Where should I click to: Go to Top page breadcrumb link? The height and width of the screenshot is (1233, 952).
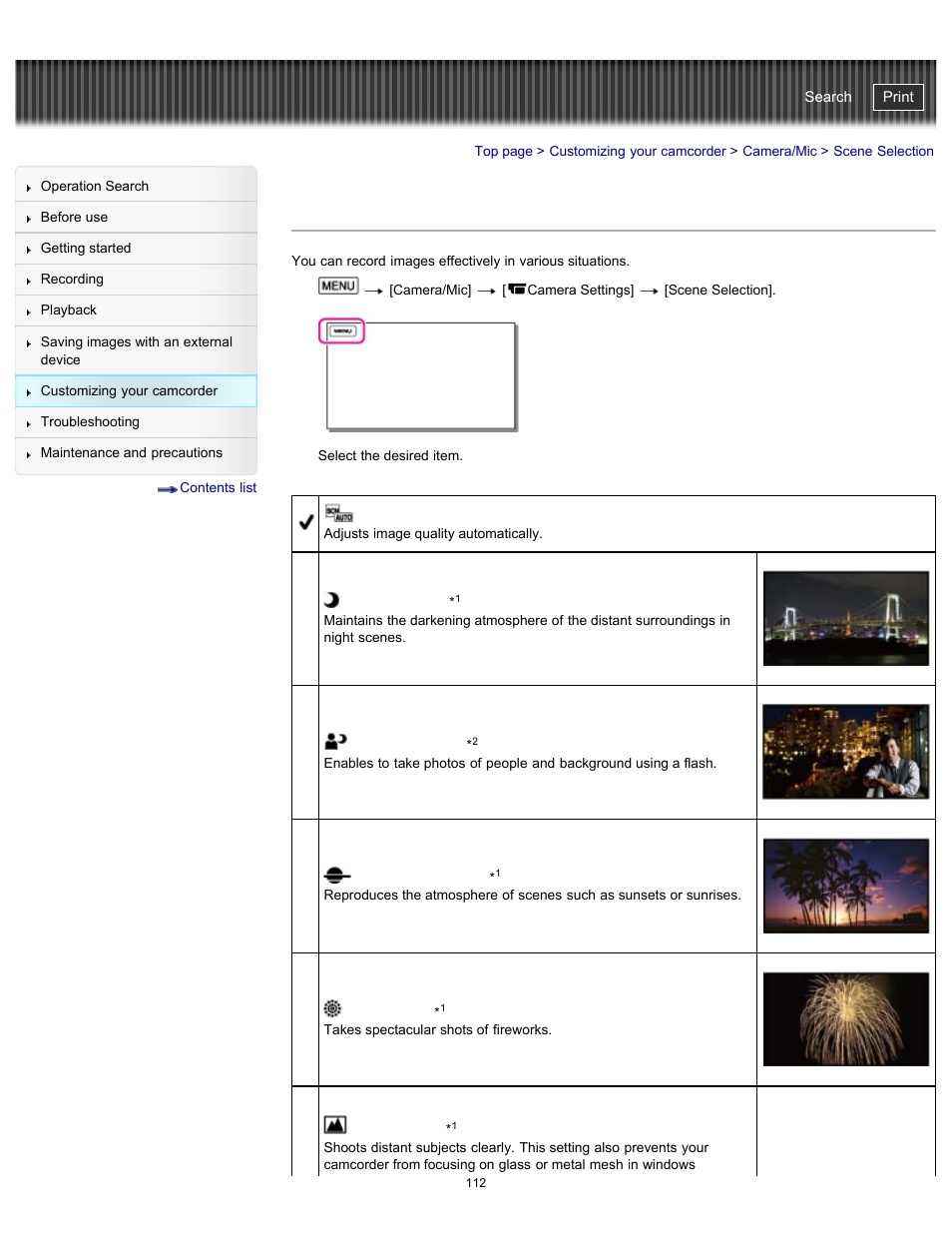point(503,151)
